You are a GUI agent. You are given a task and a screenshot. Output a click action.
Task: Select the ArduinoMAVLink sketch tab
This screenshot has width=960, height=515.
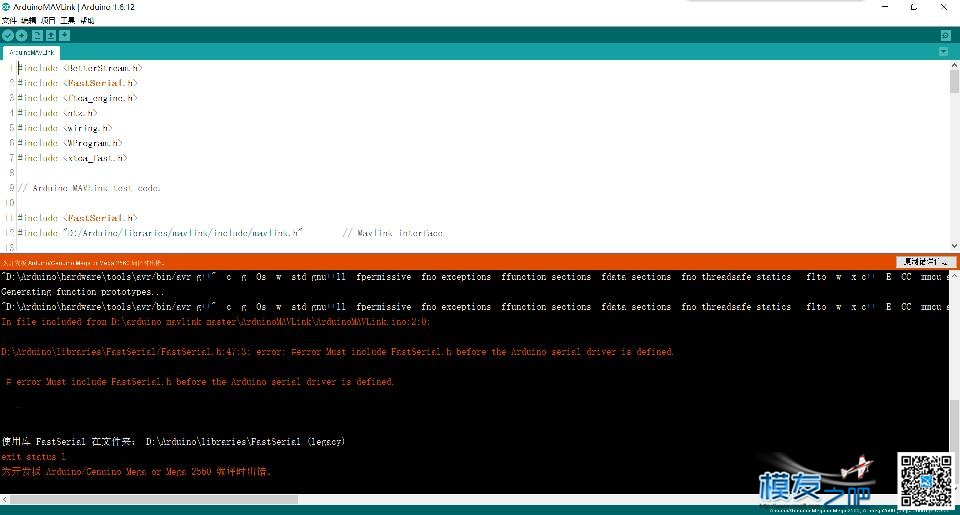click(31, 53)
